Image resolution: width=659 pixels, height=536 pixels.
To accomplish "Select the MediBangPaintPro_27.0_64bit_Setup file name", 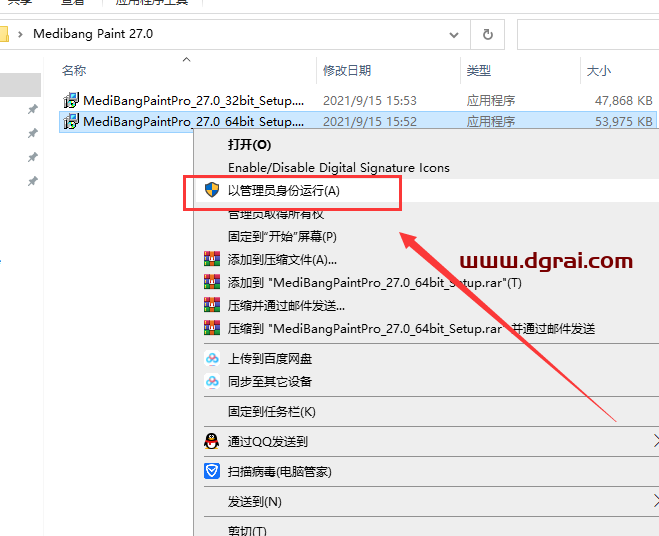I will (x=193, y=121).
